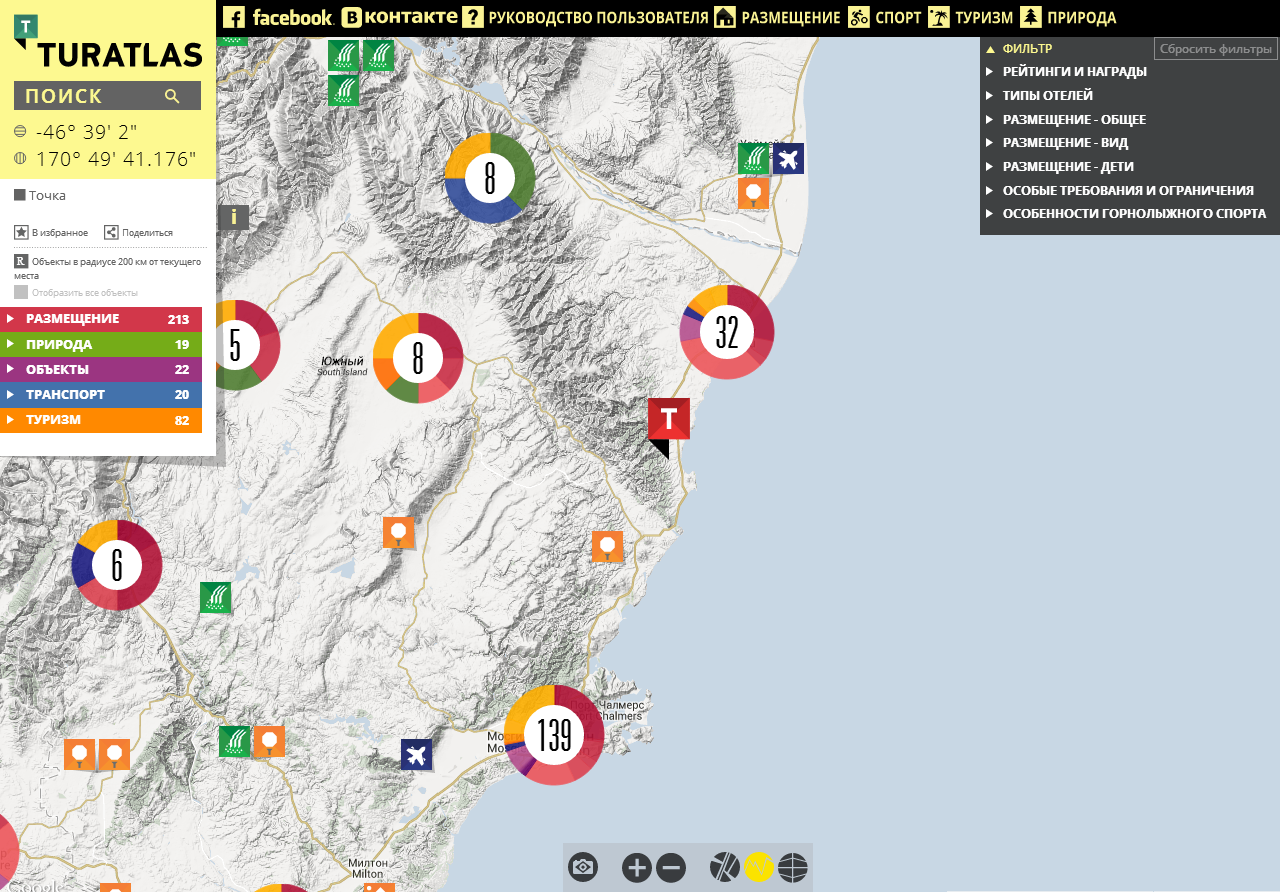The width and height of the screenshot is (1280, 892).
Task: Open the cluster marker showing 5
Action: (235, 345)
